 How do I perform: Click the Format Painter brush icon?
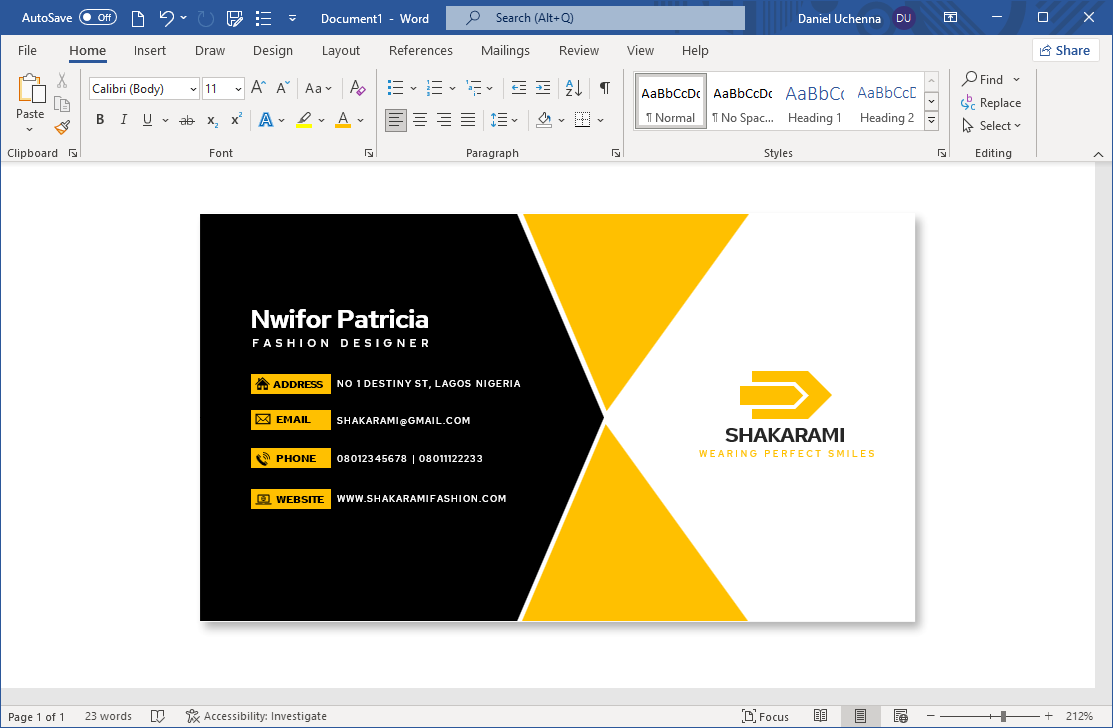62,127
